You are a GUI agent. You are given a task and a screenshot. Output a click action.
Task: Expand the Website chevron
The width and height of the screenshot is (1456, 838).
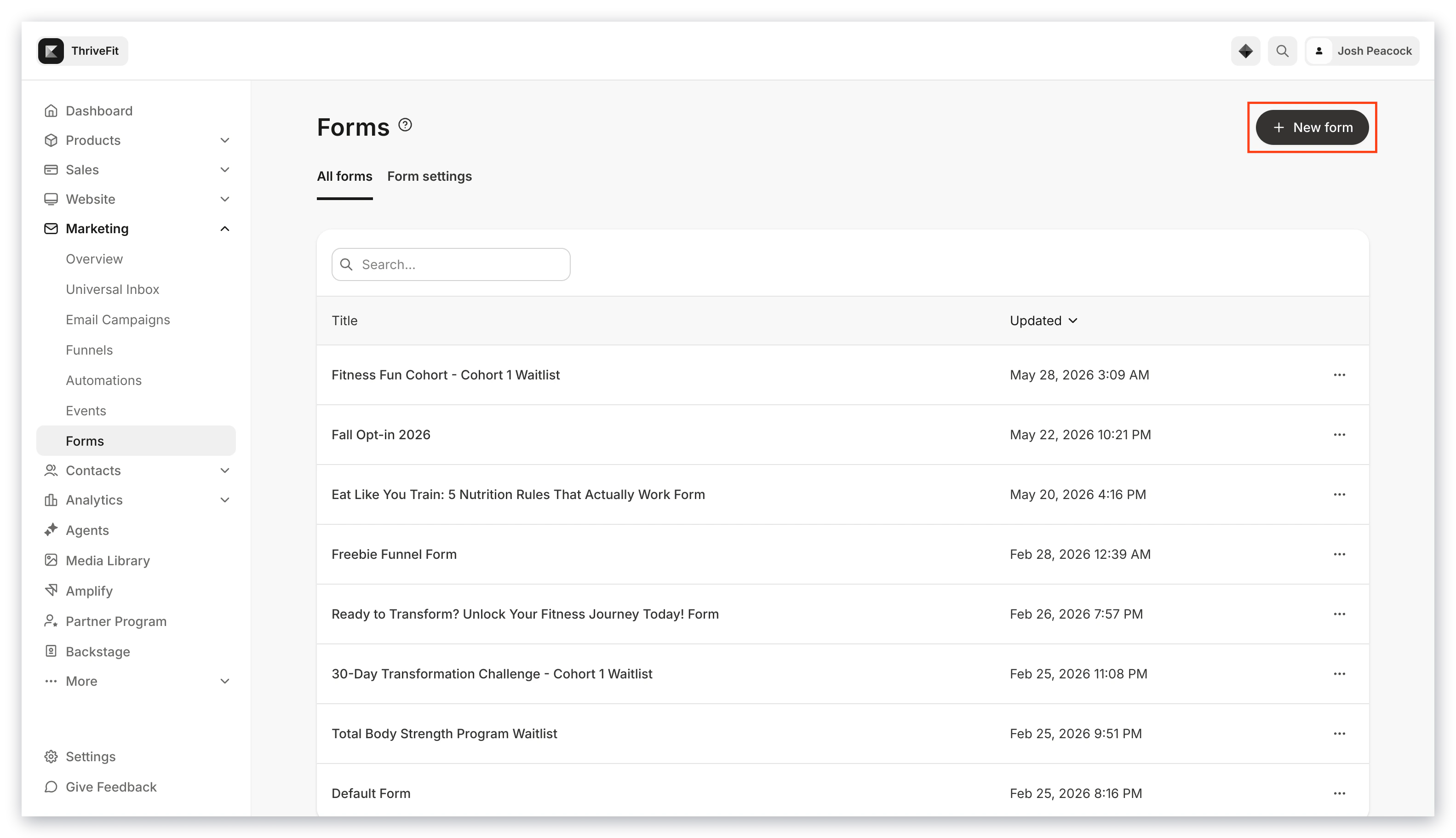[224, 199]
